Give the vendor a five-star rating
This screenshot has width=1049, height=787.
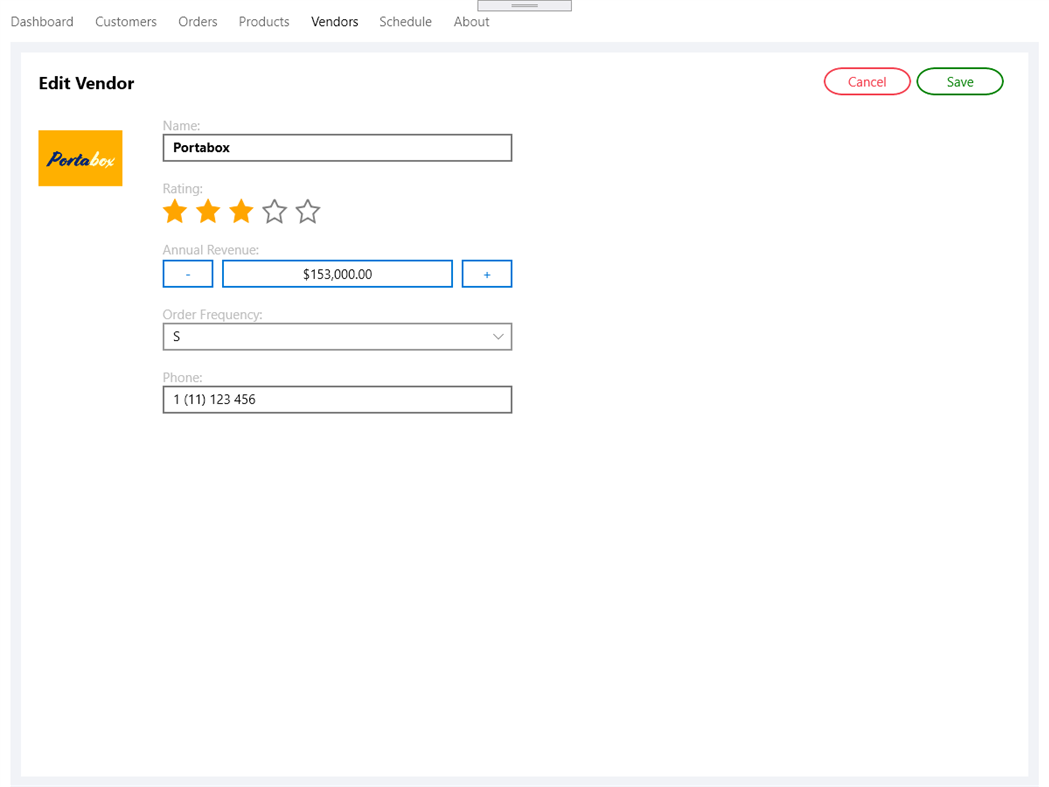coord(307,211)
